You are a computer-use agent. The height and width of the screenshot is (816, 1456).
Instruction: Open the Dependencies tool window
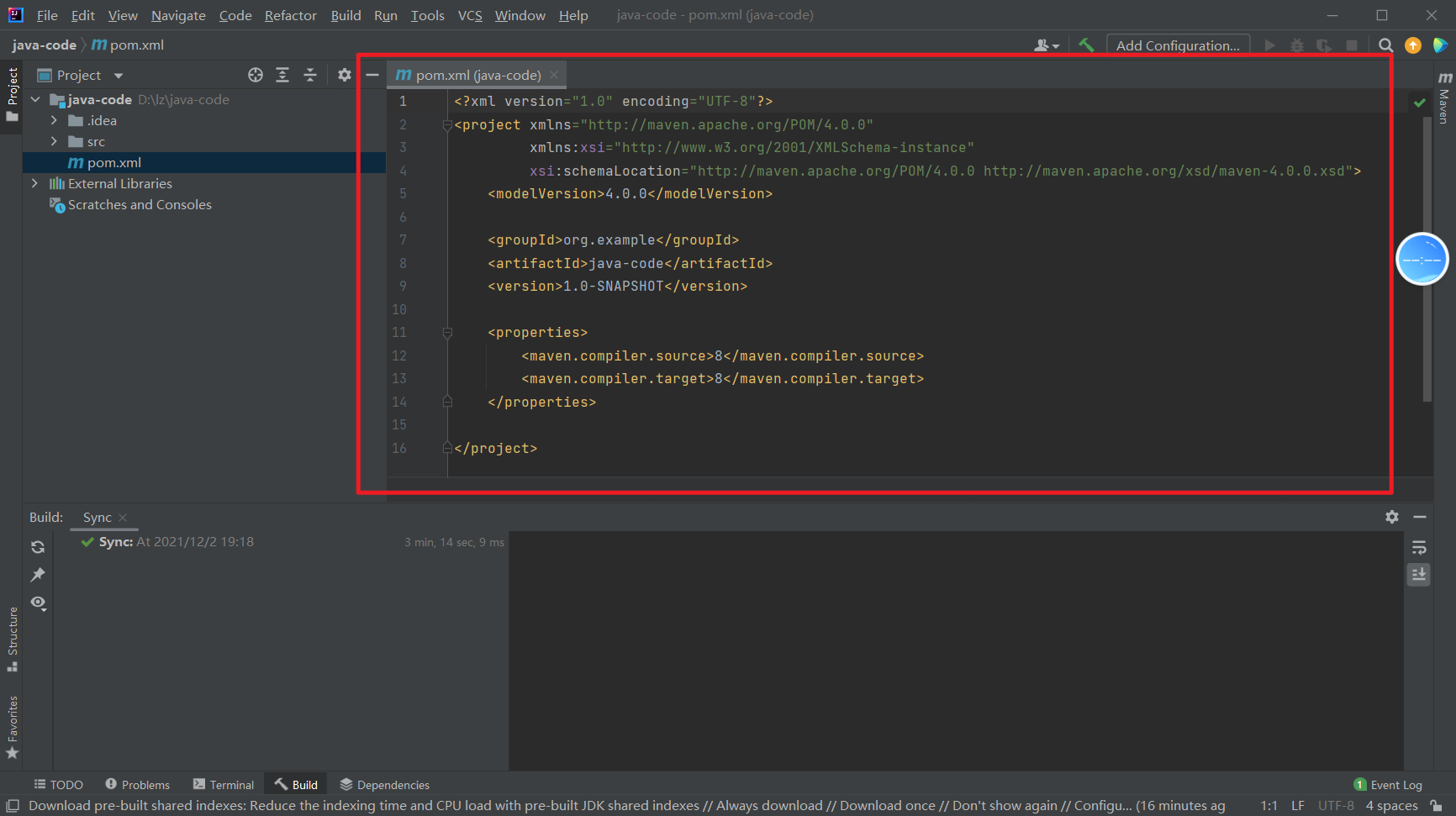point(385,784)
